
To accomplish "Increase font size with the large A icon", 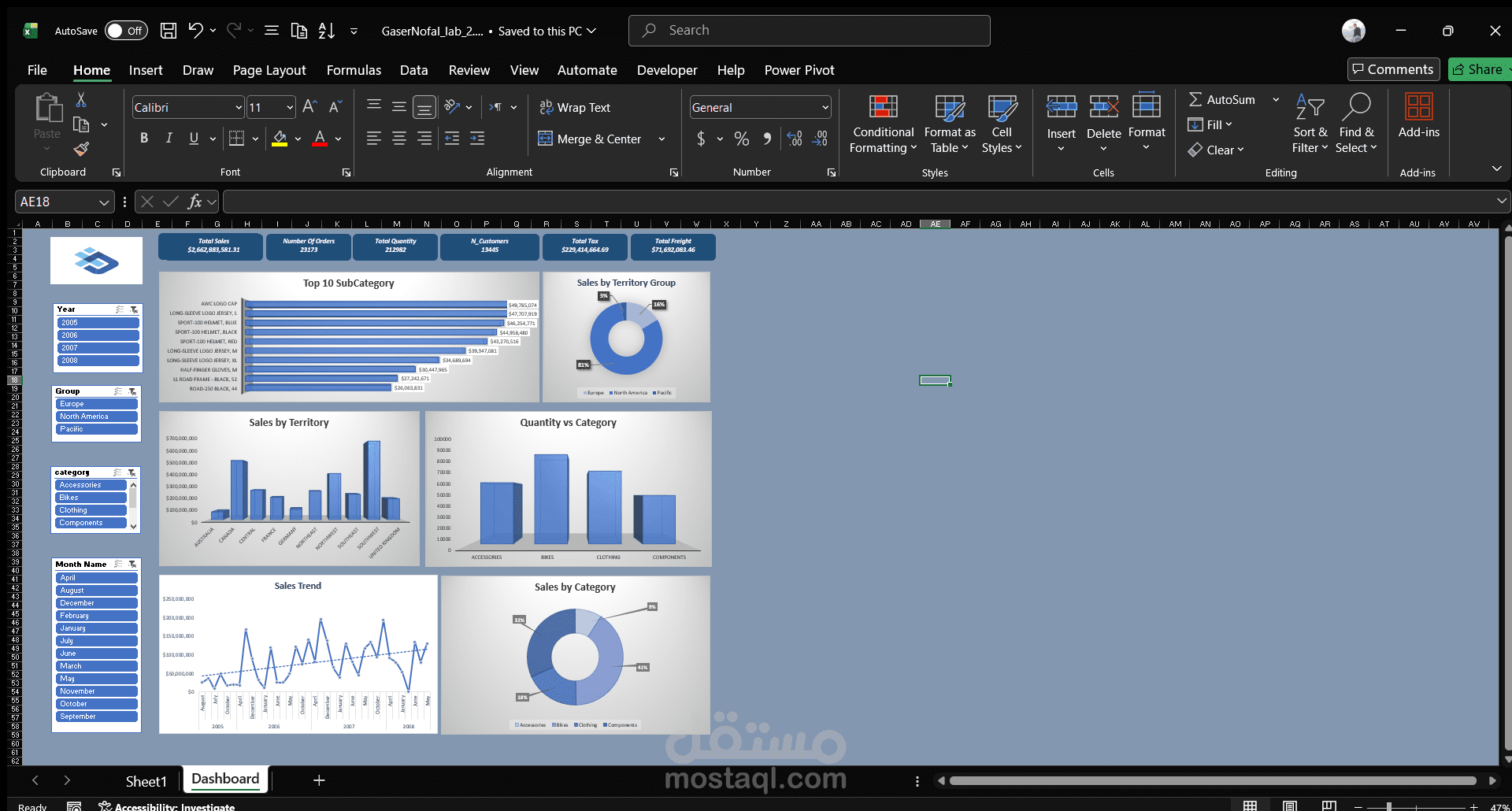I will coord(310,107).
